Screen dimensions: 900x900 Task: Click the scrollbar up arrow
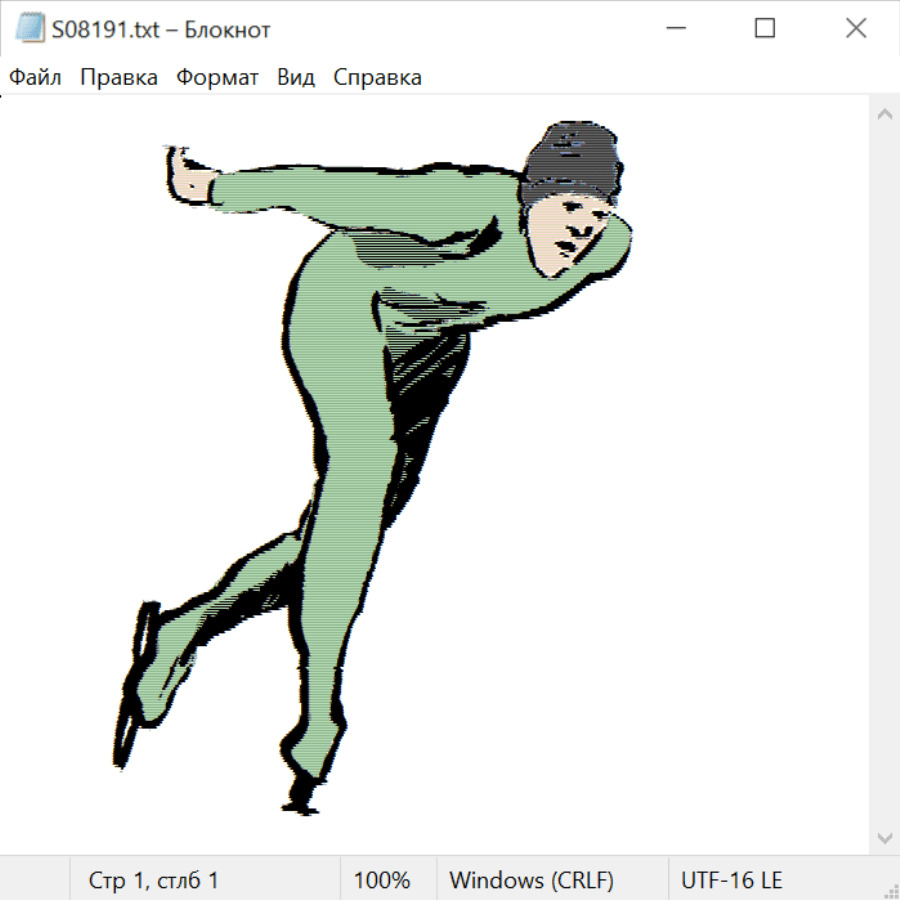(884, 114)
